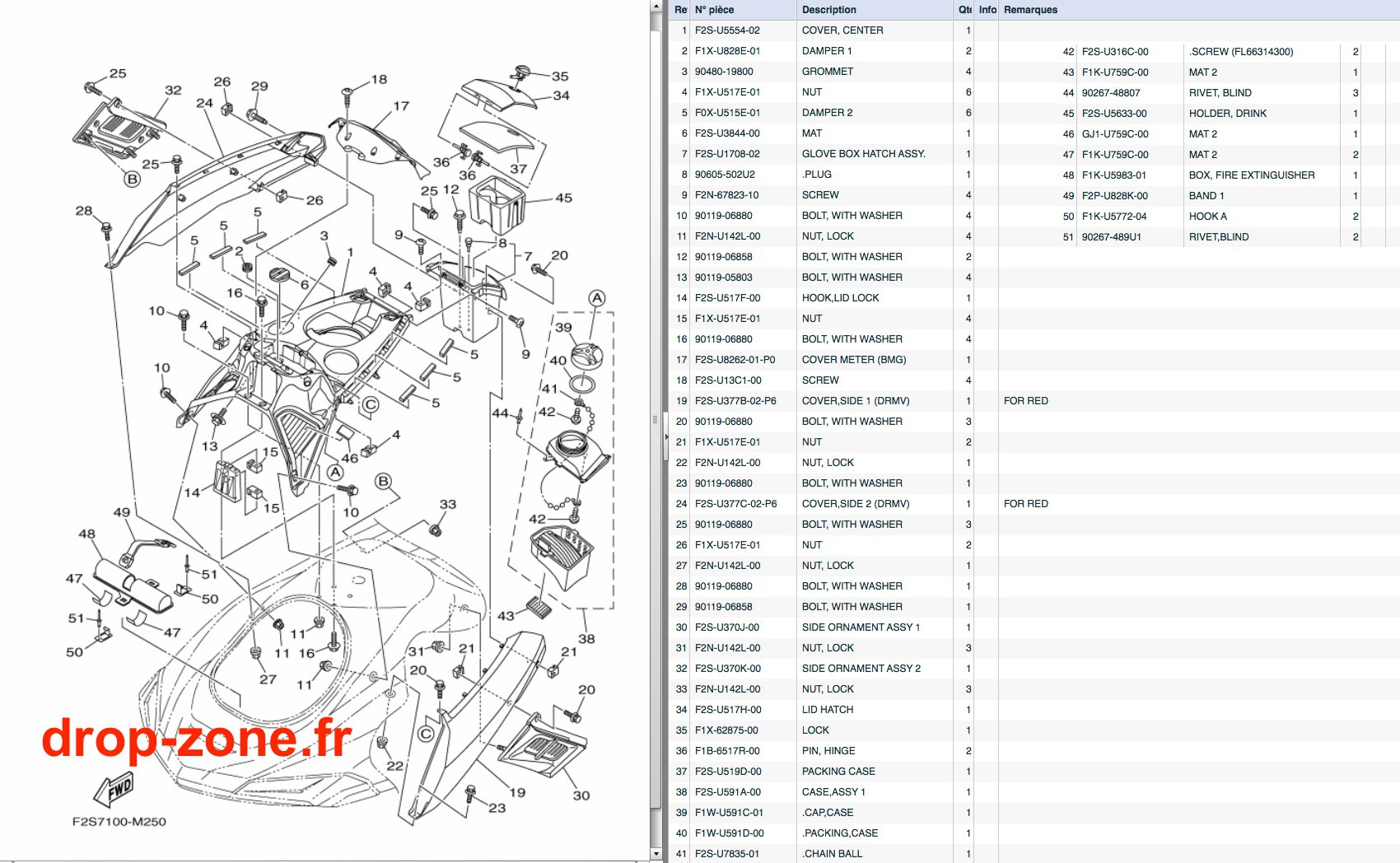1400x863 pixels.
Task: Click 'HOOK,LID LOCK' description
Action: 840,298
